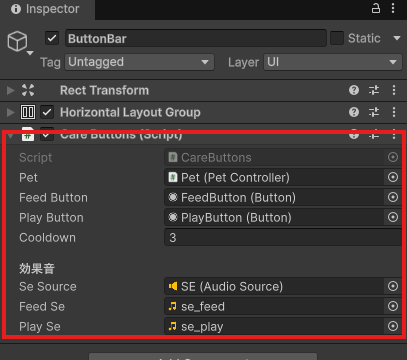Click the Pet (Pet Controller) field

click(x=274, y=177)
